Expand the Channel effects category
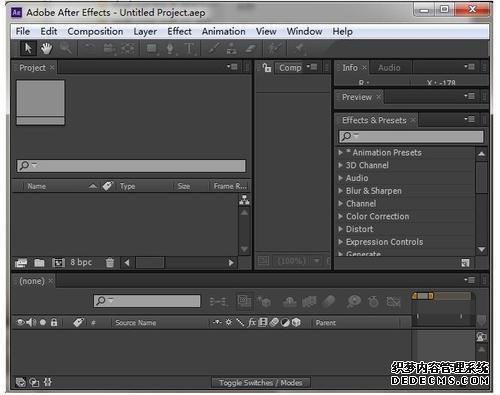Viewport: 500px width, 395px height. pos(340,203)
